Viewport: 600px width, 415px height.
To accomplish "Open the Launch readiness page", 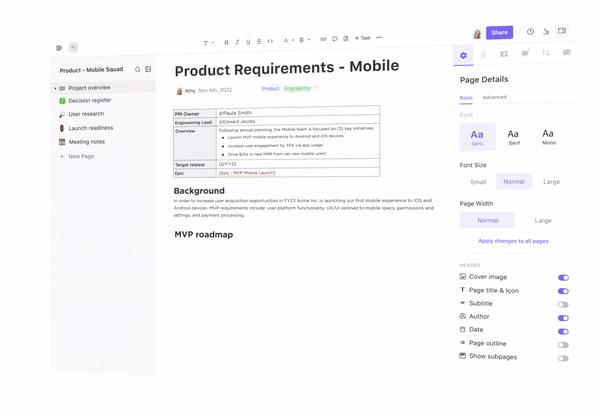I will coord(91,128).
